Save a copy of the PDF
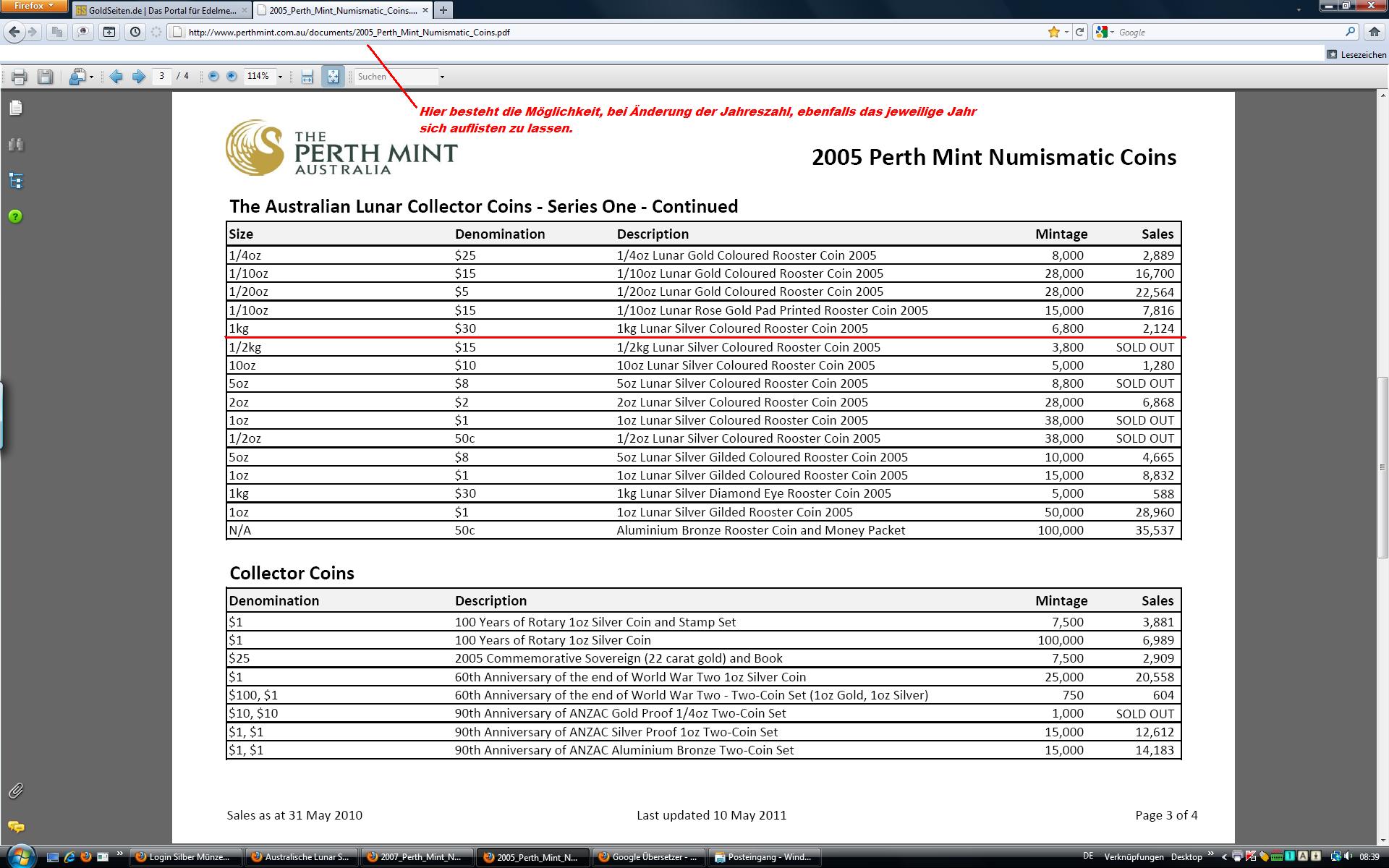This screenshot has height=868, width=1389. point(45,77)
